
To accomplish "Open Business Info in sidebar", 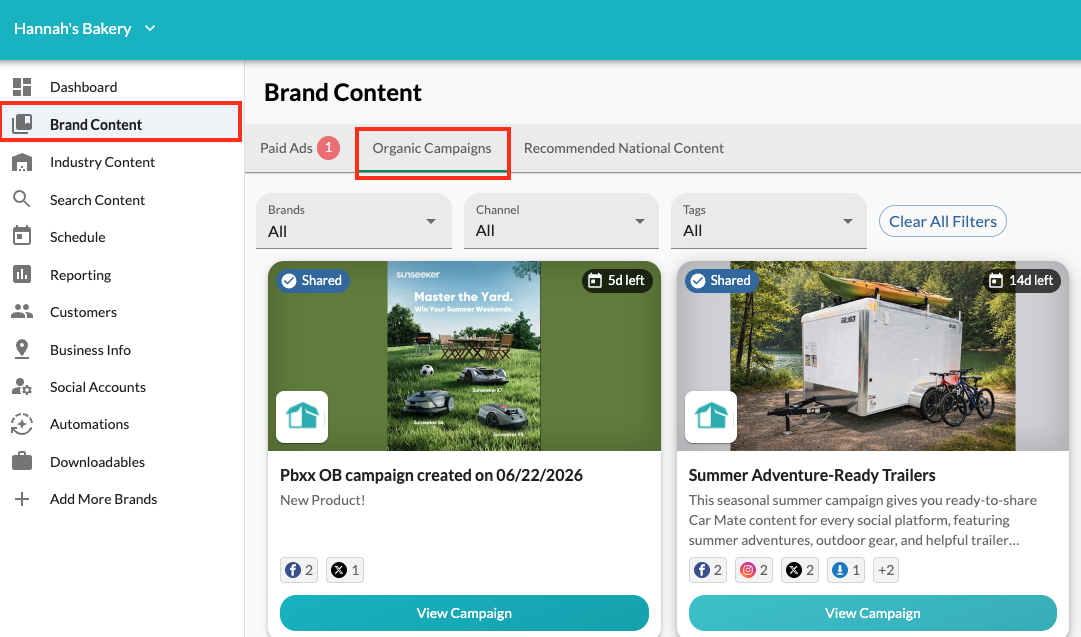I will pyautogui.click(x=121, y=350).
